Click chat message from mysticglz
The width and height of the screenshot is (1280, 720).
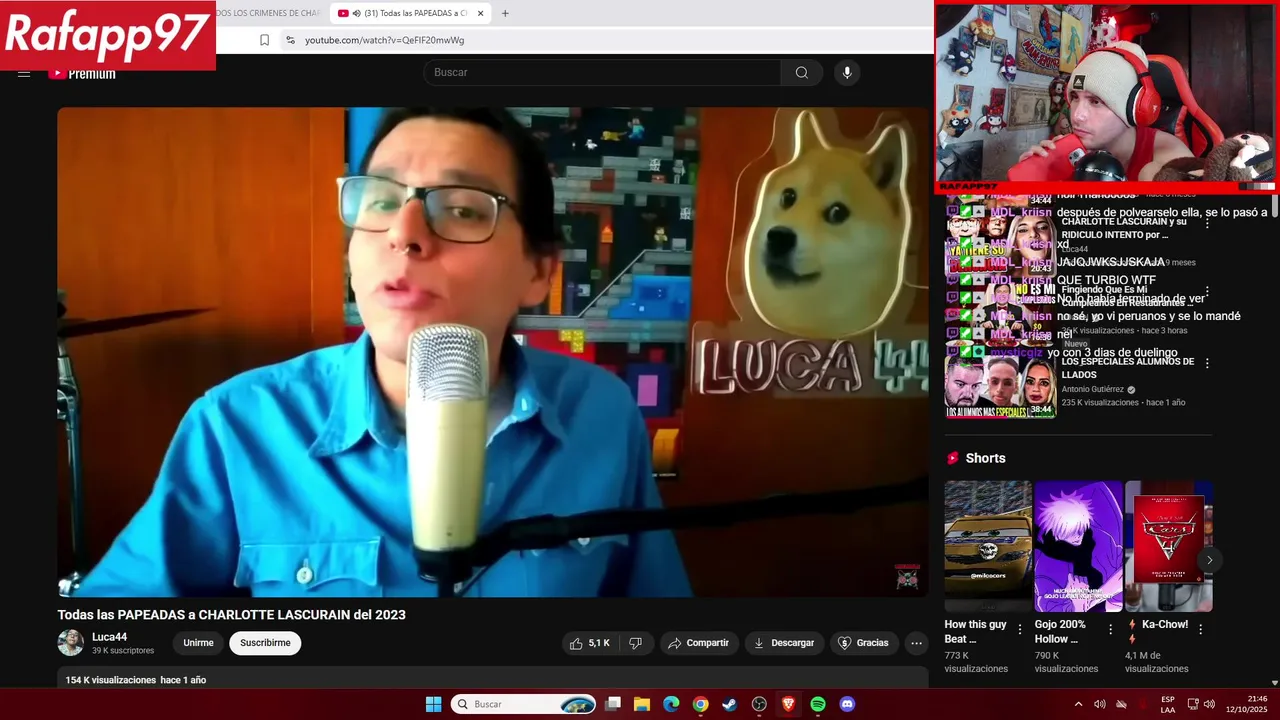coord(1062,352)
